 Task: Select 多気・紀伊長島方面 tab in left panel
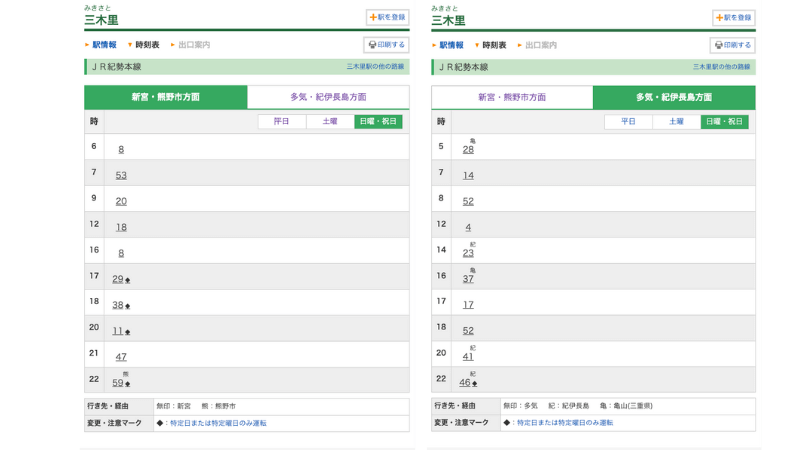click(328, 97)
